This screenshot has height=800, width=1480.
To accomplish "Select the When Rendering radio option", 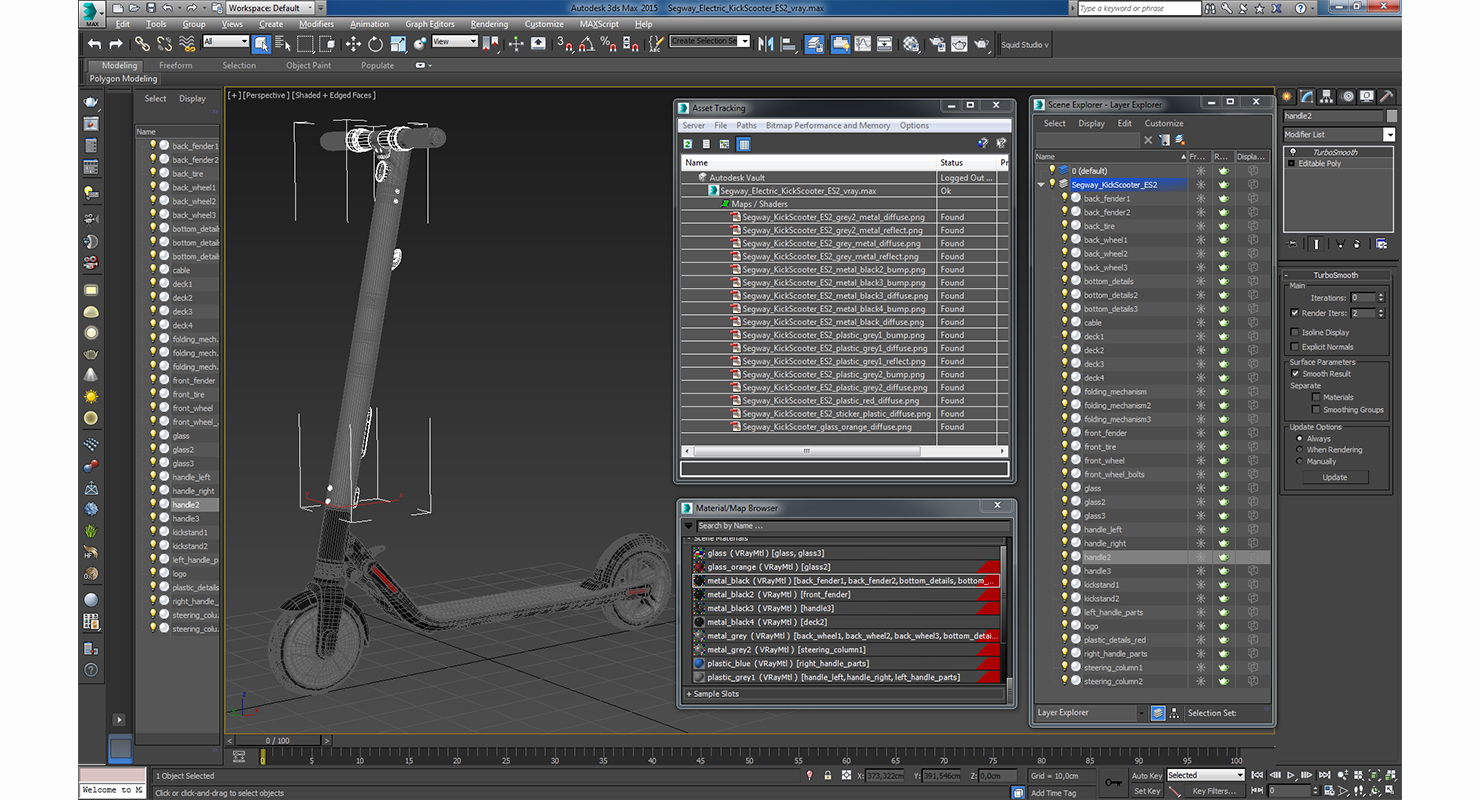I will click(x=1300, y=450).
